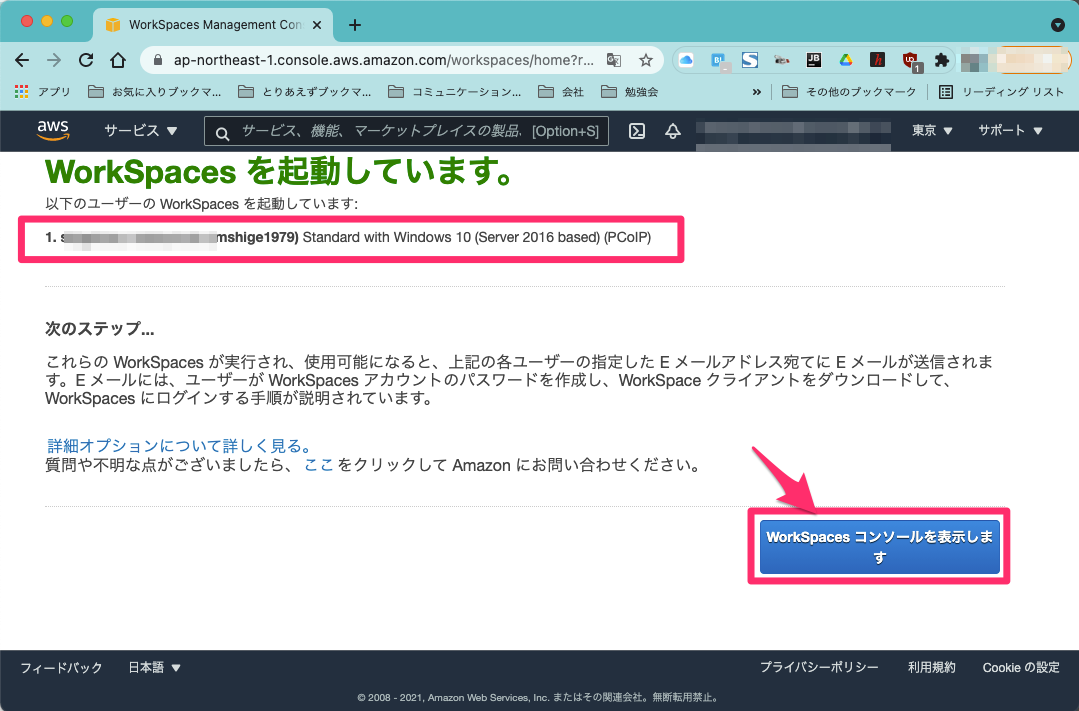The image size is (1079, 711).
Task: Open the uBlock Origin extension
Action: (909, 60)
